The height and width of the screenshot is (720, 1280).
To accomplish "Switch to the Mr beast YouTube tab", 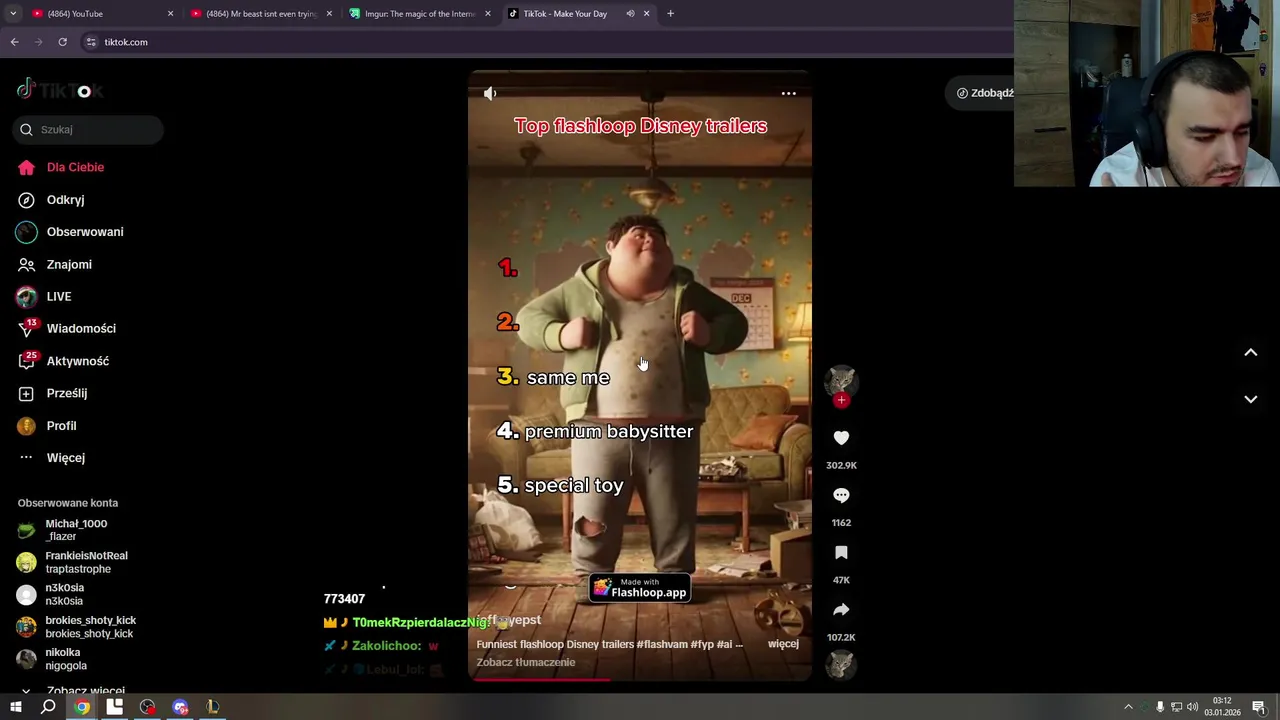I will (x=261, y=14).
